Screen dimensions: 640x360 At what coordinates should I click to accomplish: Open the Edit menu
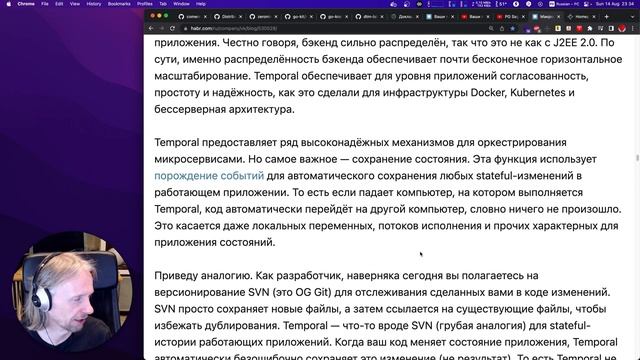(x=59, y=4)
